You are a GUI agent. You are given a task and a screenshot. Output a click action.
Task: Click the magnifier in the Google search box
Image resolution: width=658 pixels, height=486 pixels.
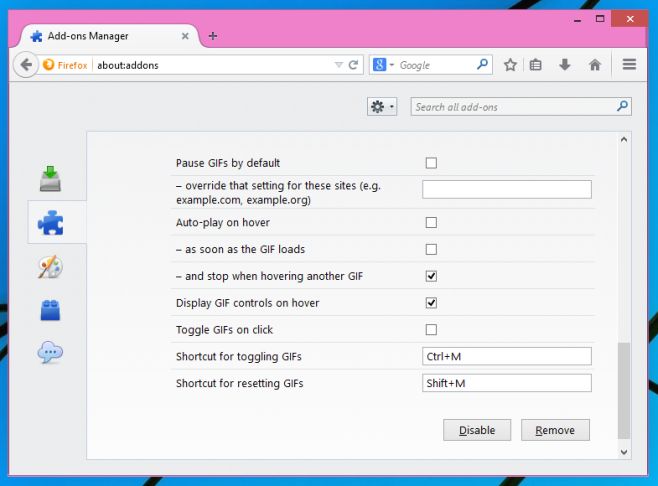tap(483, 64)
